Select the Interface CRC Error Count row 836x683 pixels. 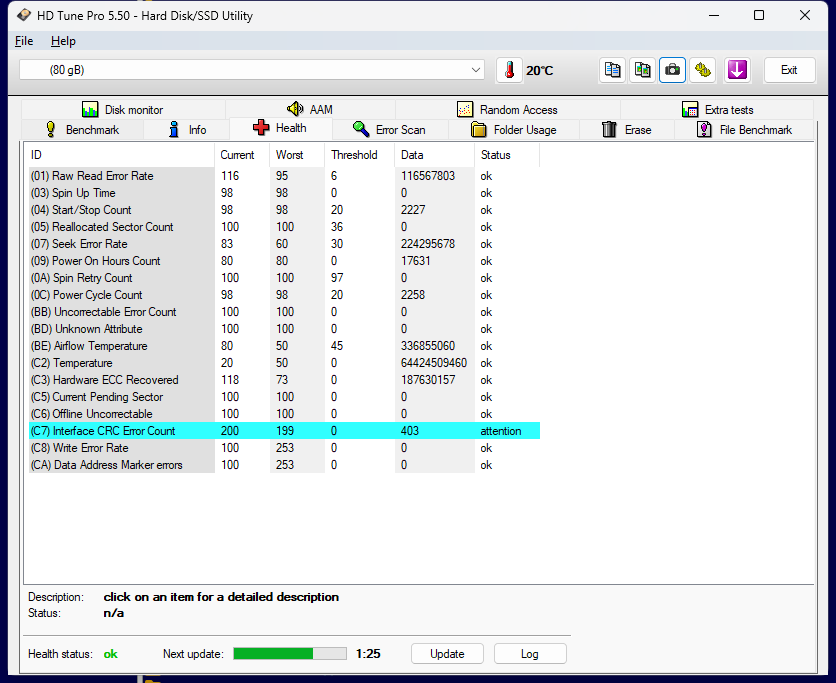point(200,431)
